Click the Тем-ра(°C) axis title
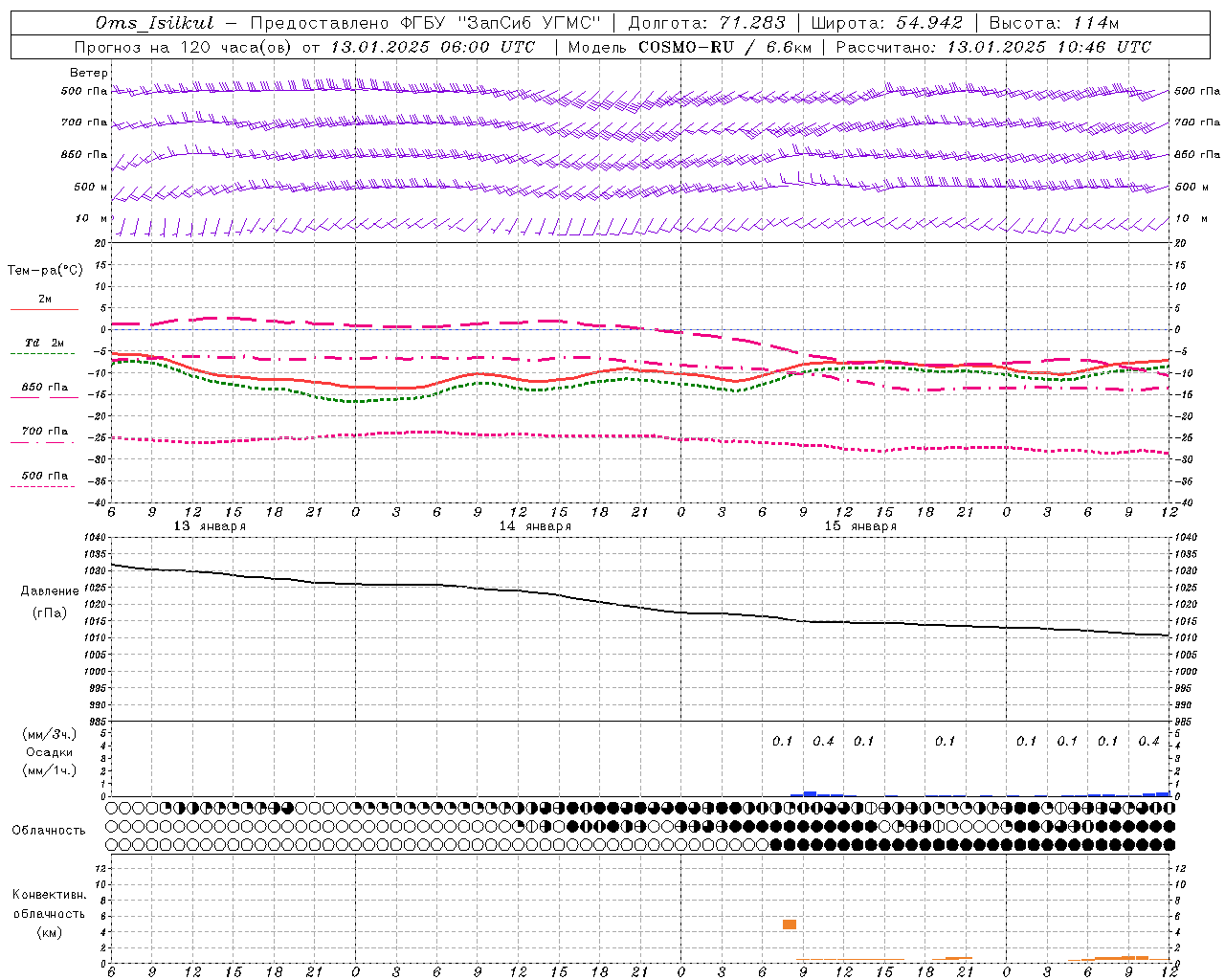Viewport: 1225px width, 980px height. pyautogui.click(x=45, y=271)
